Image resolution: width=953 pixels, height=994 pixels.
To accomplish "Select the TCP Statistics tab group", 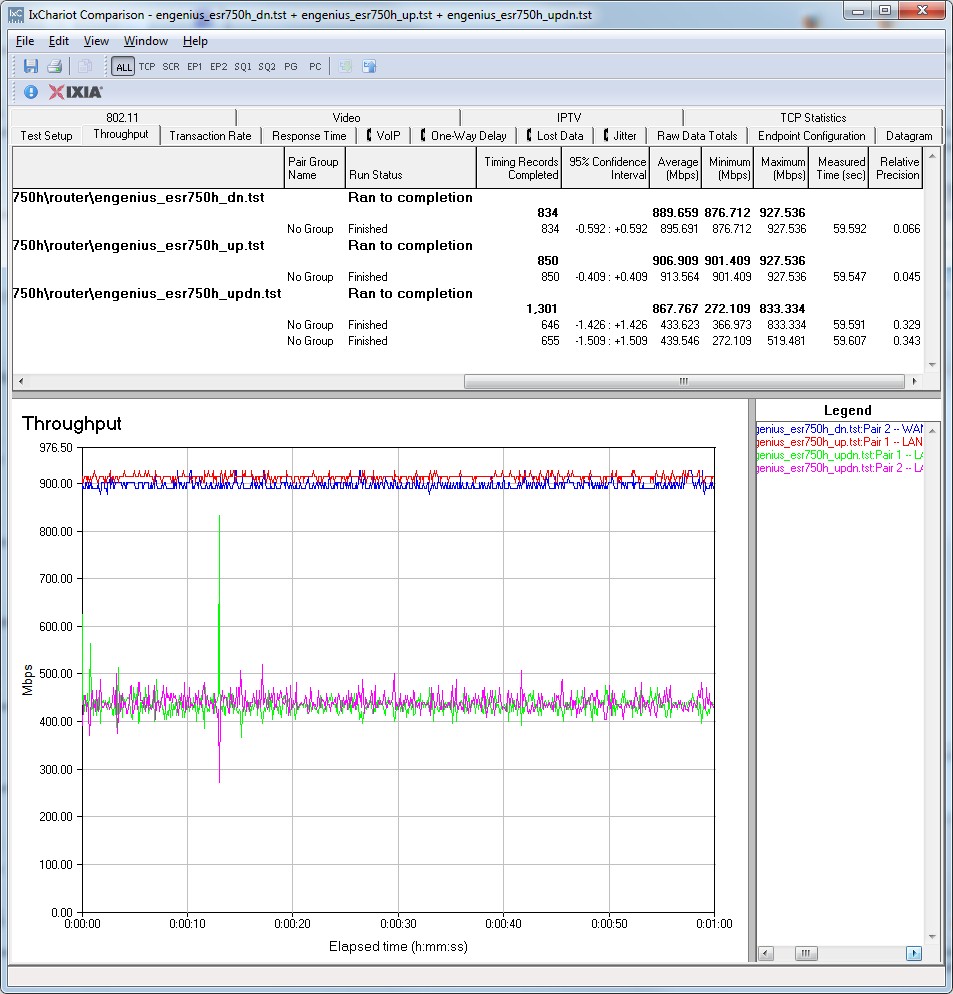I will click(x=813, y=117).
